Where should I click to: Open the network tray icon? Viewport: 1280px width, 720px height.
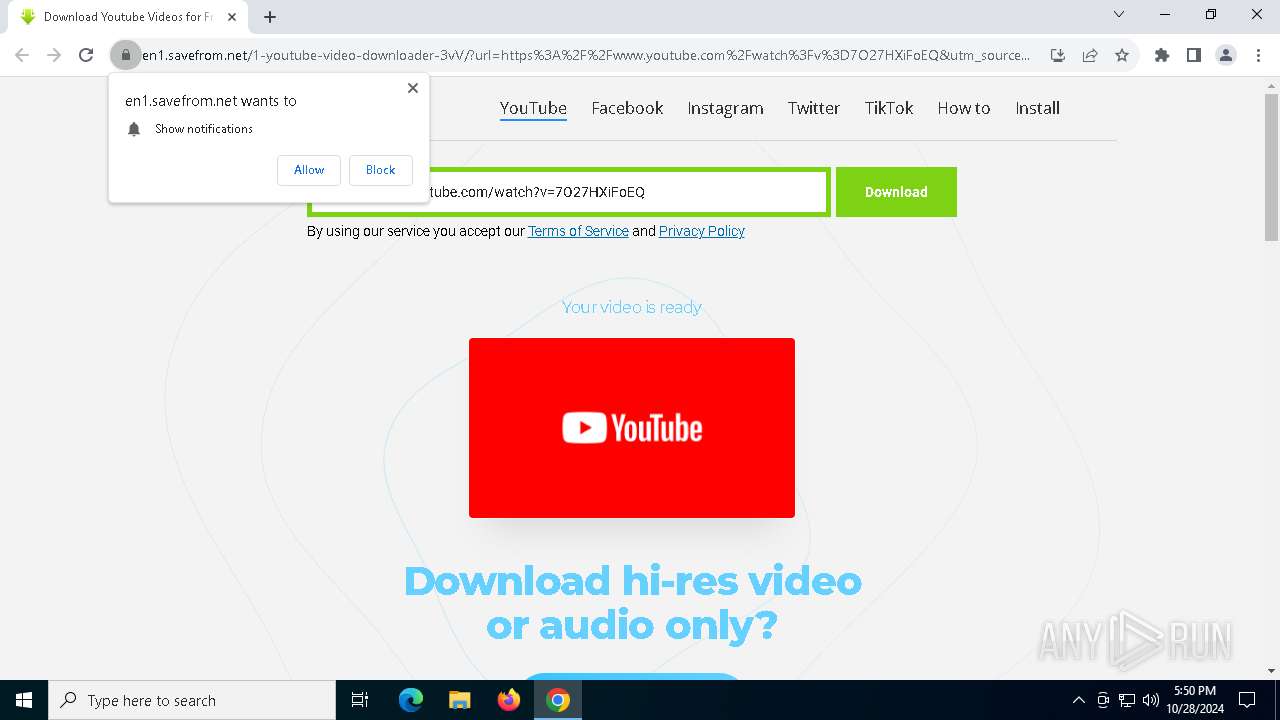(1127, 700)
